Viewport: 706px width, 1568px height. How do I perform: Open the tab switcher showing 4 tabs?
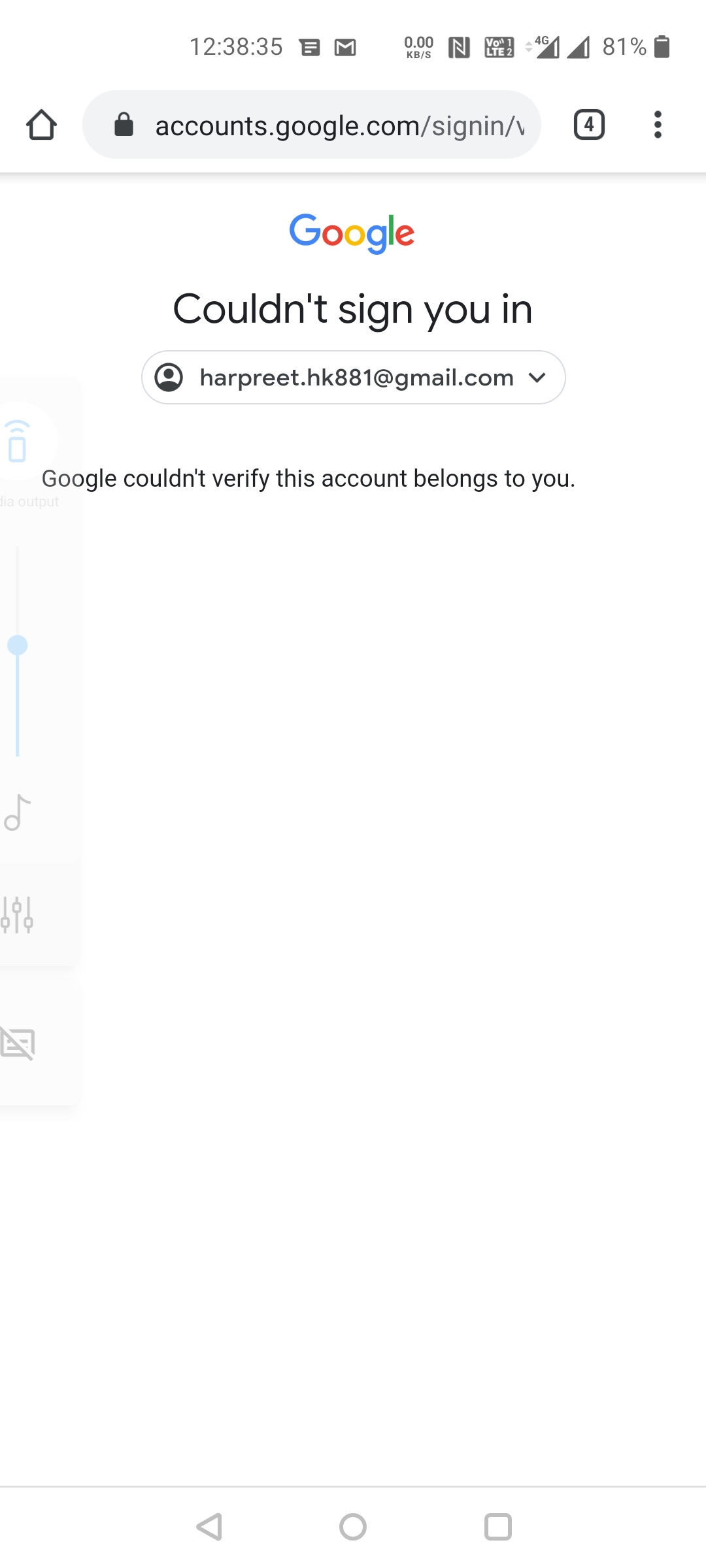click(589, 124)
